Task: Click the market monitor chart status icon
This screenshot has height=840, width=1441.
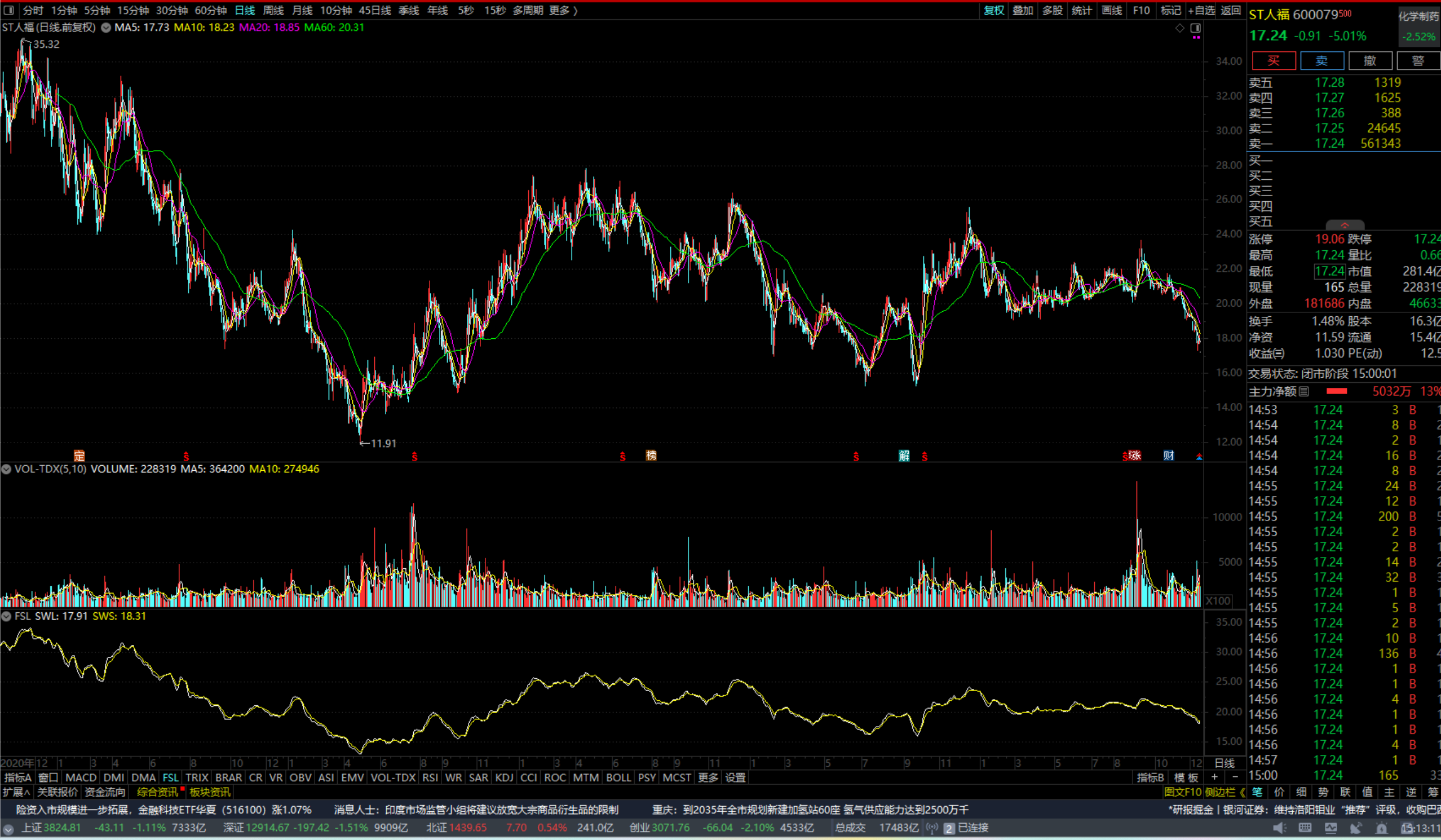Action: coord(1331,828)
